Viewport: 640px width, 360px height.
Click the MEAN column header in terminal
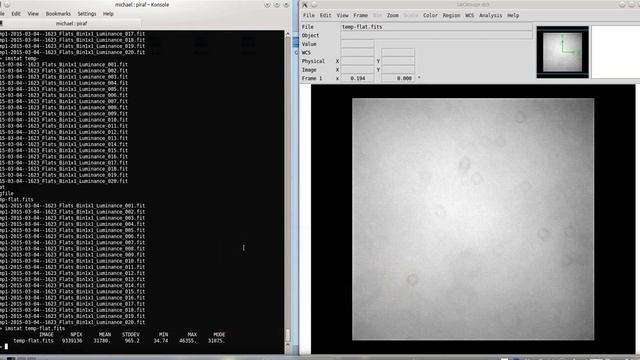pyautogui.click(x=105, y=334)
